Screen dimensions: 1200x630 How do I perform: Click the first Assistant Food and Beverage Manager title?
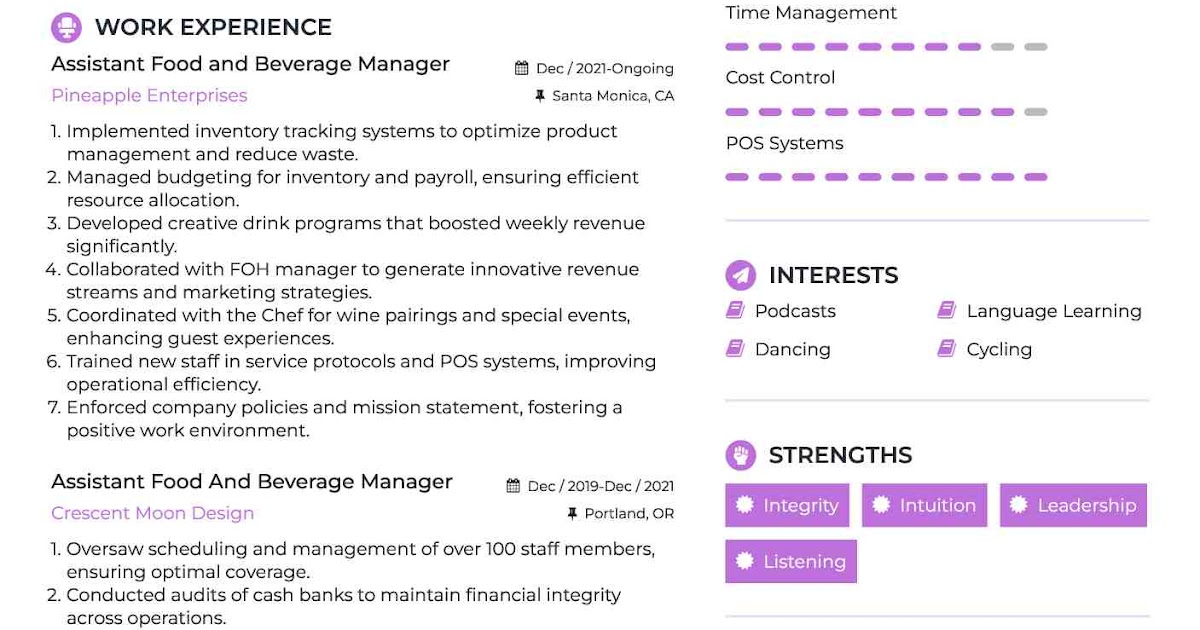[x=250, y=64]
